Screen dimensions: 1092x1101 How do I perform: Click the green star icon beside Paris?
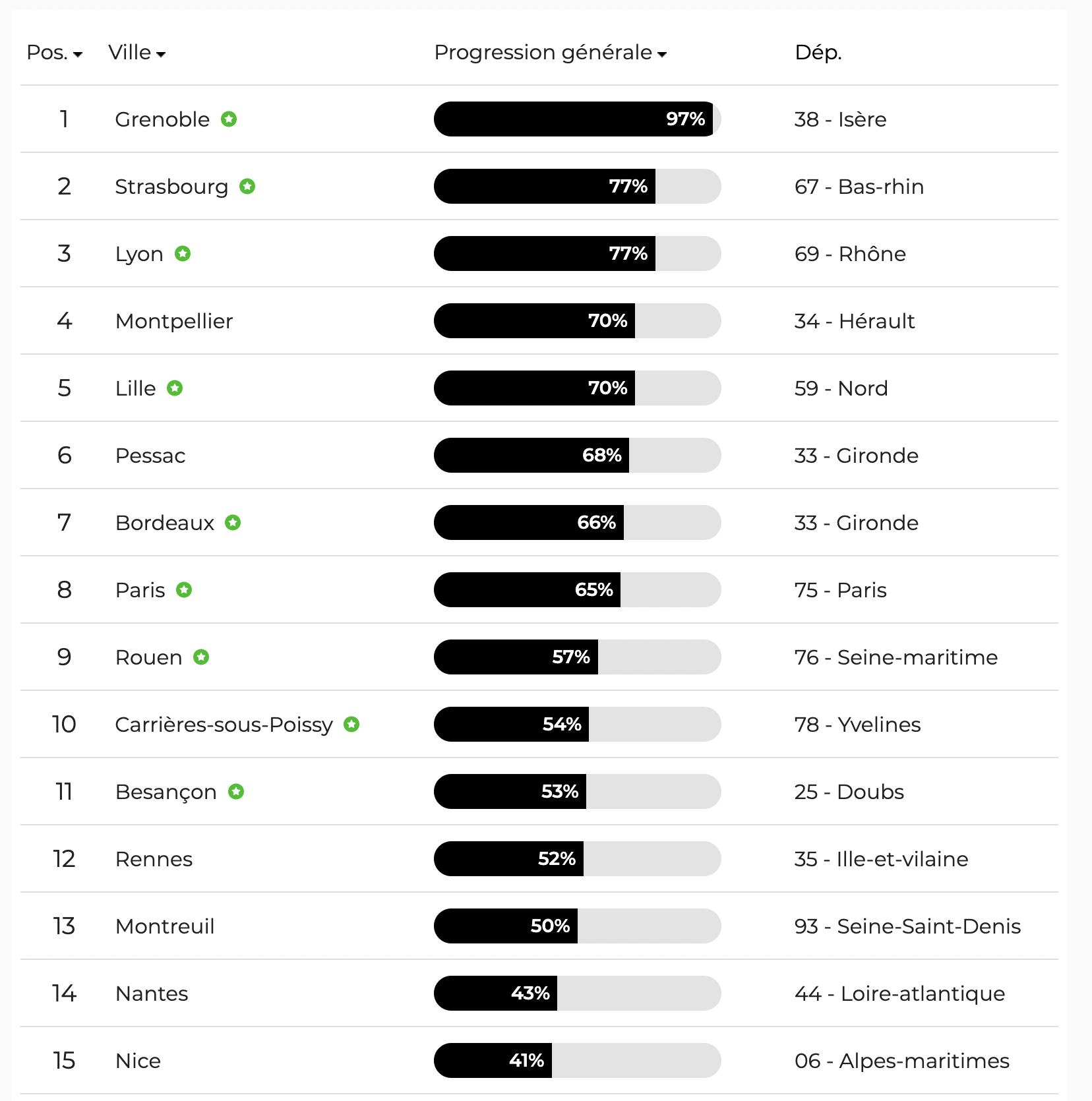coord(184,590)
